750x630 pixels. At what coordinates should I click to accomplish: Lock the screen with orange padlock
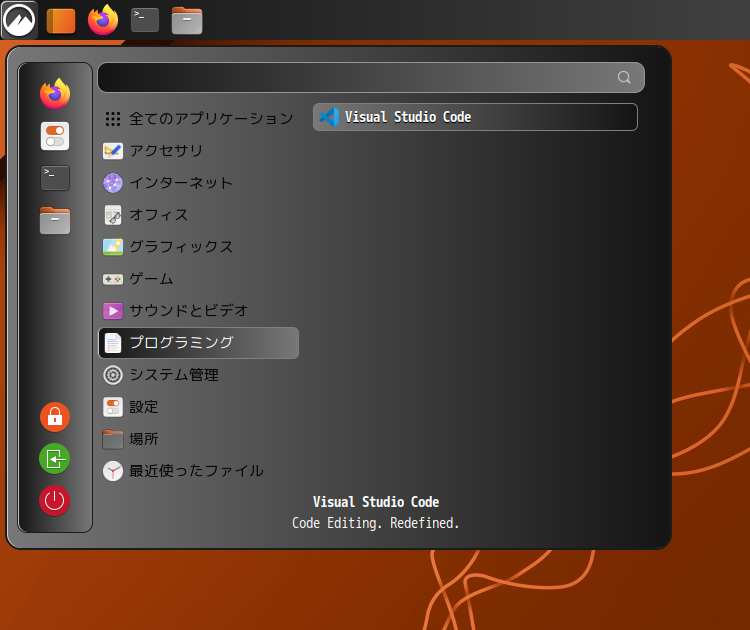55,417
